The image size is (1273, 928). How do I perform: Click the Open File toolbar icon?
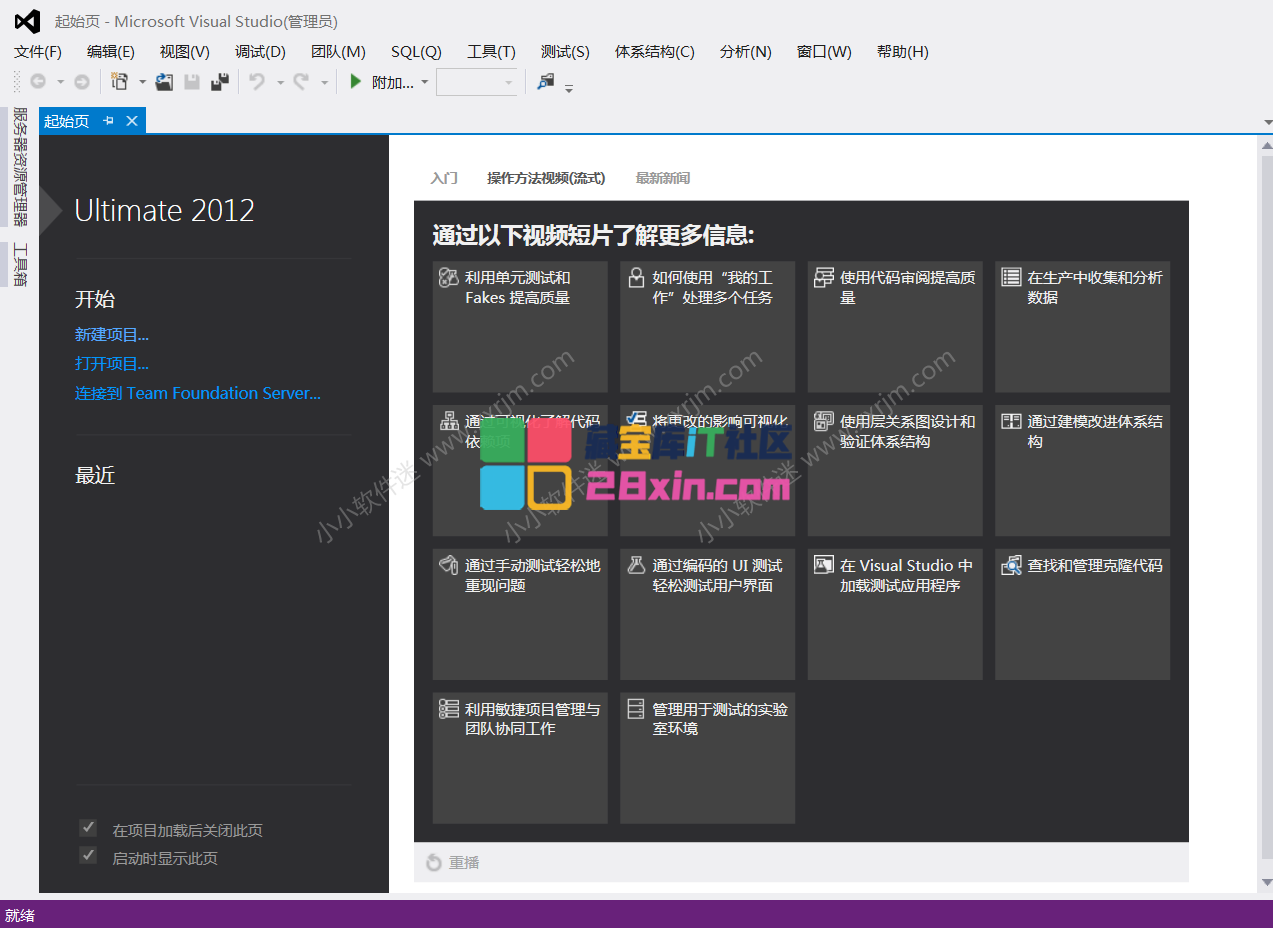tap(164, 82)
